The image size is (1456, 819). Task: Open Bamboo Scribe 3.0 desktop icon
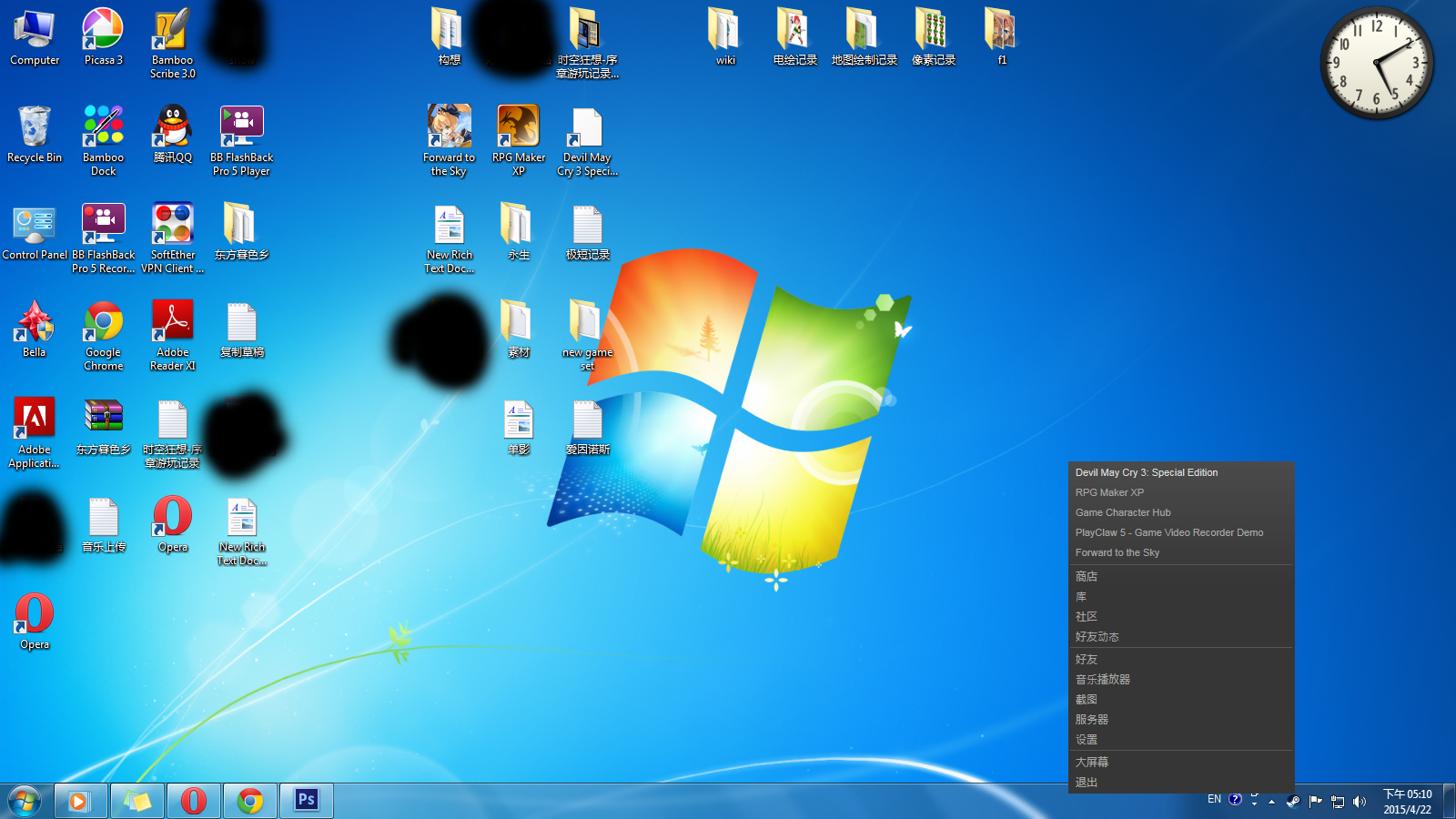pyautogui.click(x=172, y=43)
